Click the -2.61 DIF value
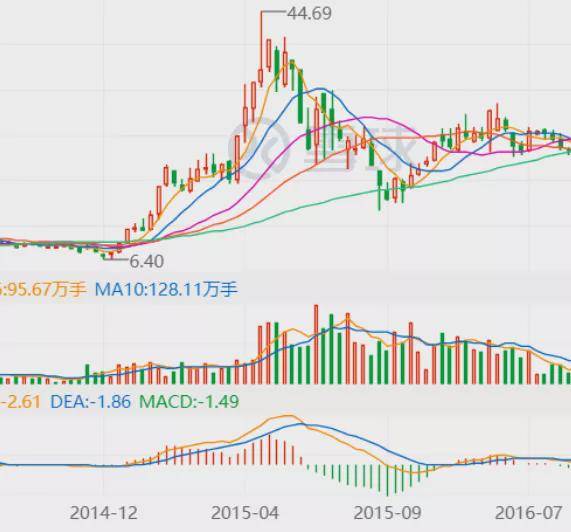The width and height of the screenshot is (571, 532). click(x=20, y=401)
